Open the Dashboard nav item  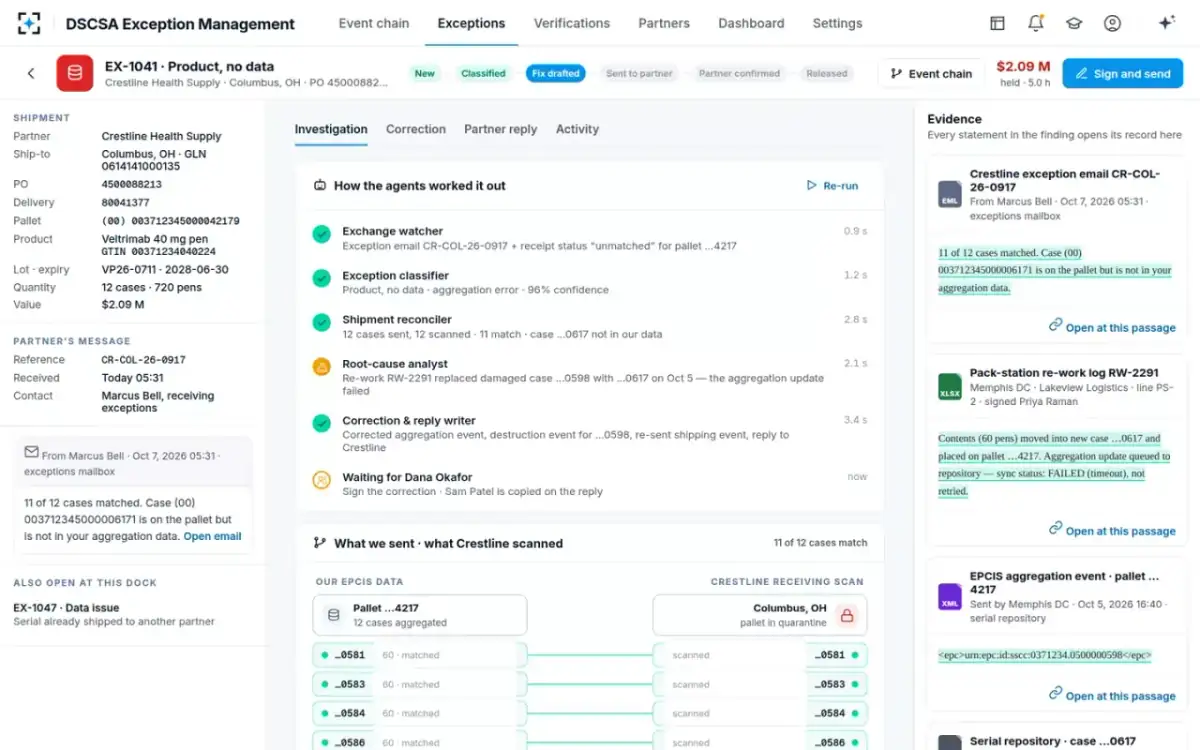coord(751,23)
